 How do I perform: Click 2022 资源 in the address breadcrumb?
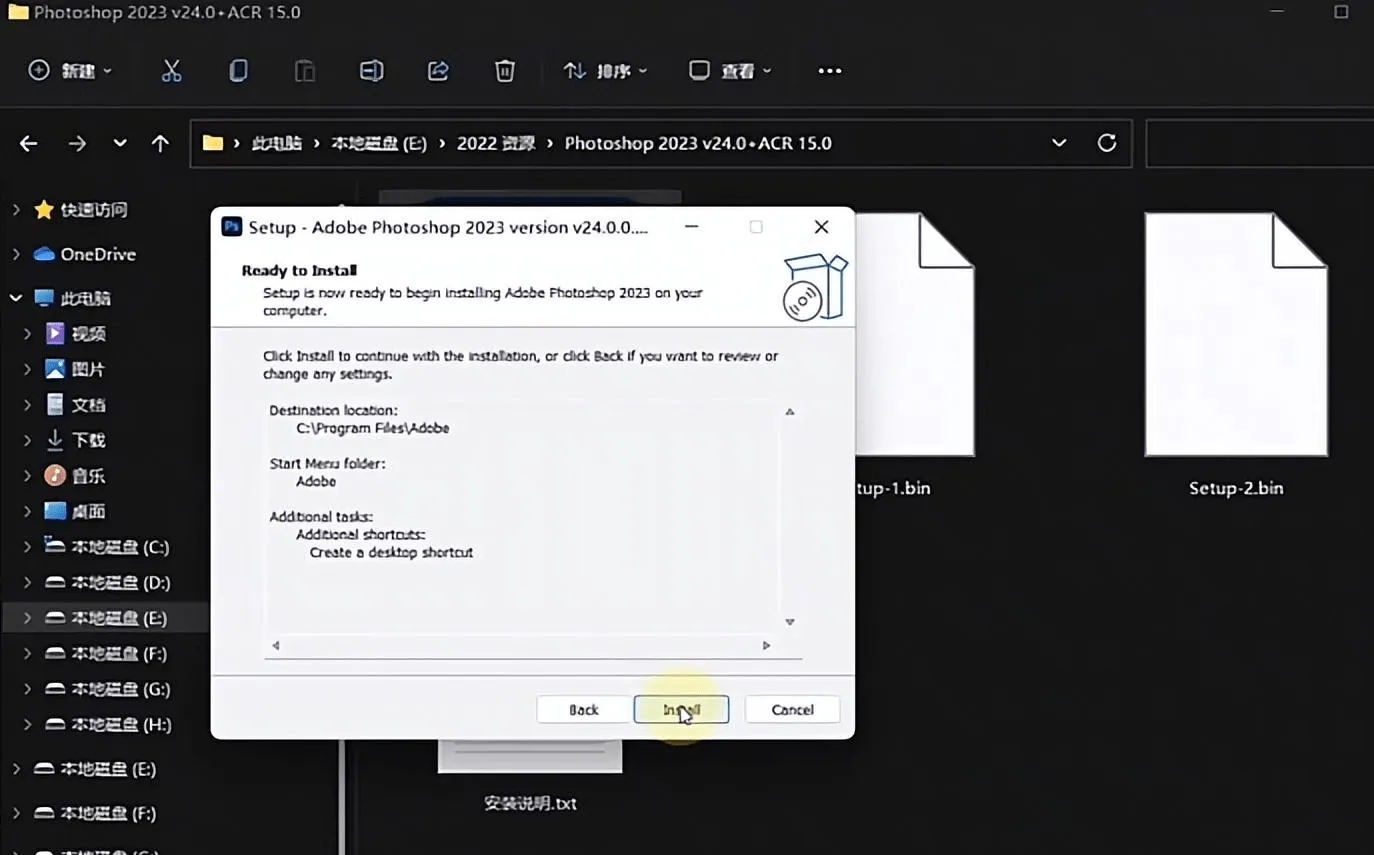click(496, 143)
